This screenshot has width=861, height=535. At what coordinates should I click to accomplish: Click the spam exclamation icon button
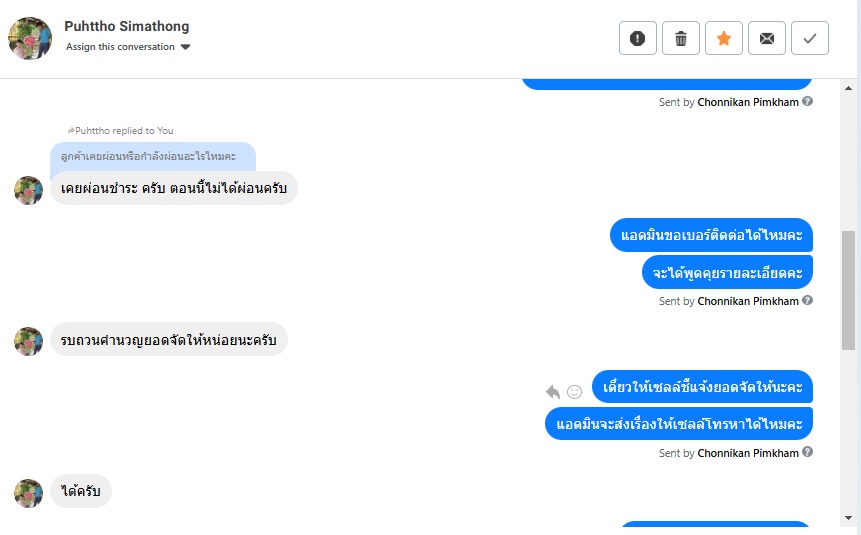638,38
